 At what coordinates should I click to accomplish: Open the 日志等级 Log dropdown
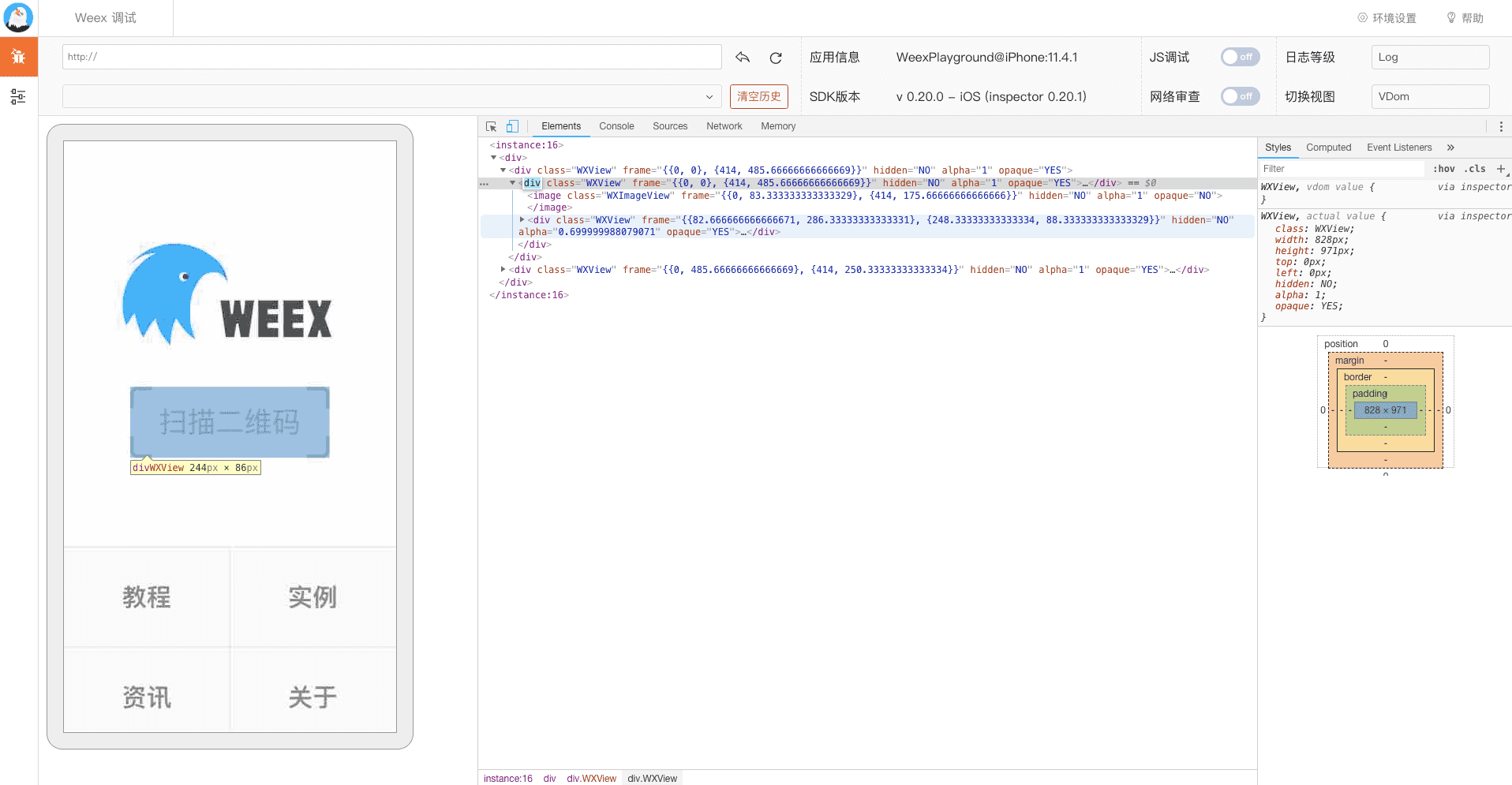[x=1430, y=57]
